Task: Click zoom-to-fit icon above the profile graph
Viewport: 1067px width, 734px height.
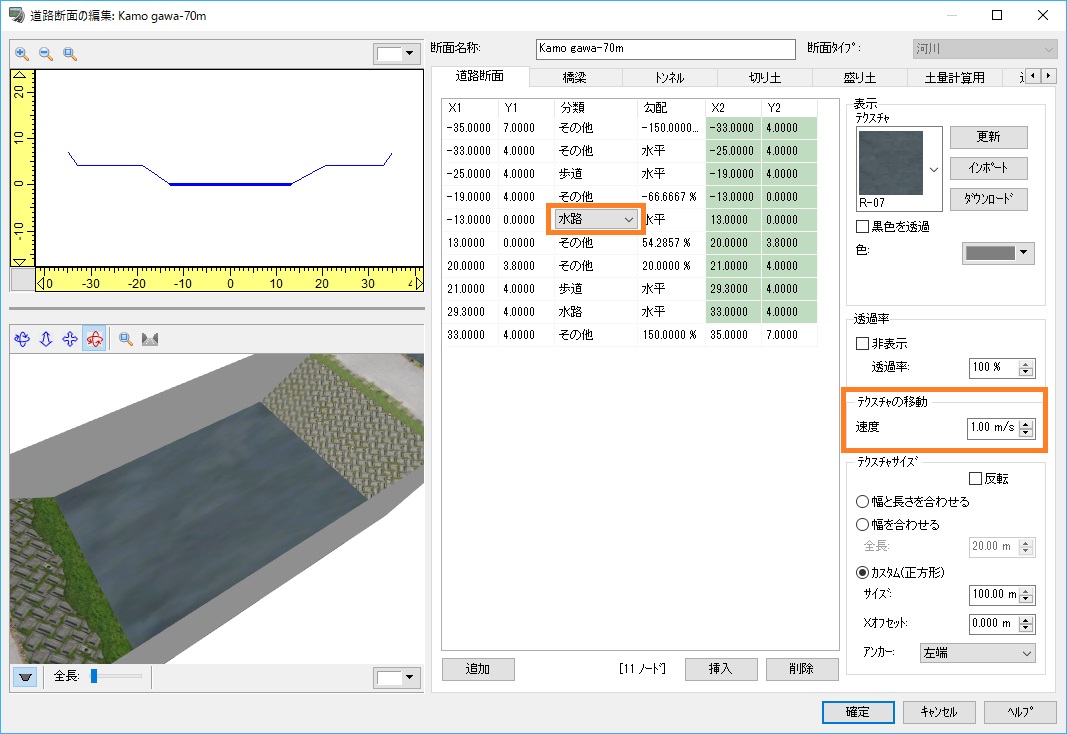Action: (70, 54)
